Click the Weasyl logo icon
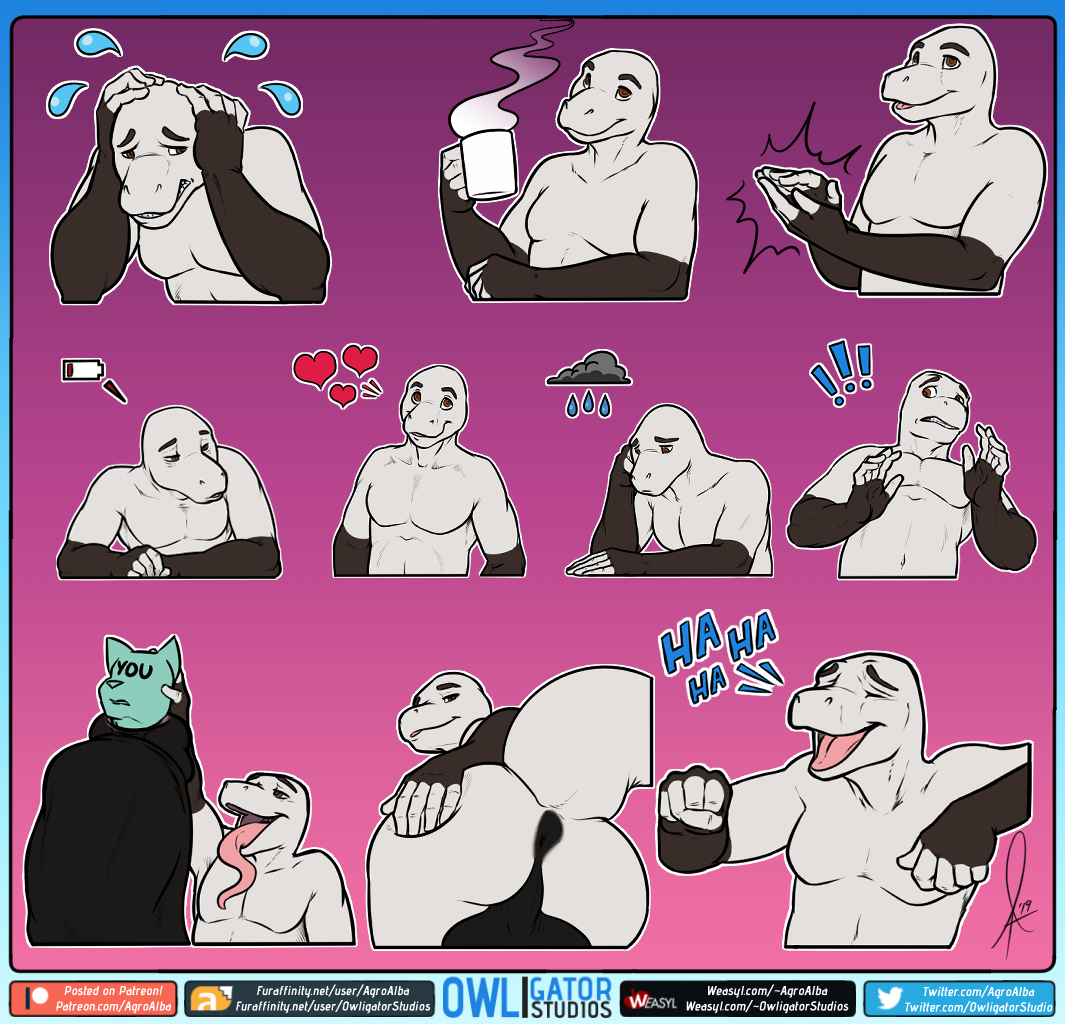Viewport: 1065px width, 1024px height. [651, 1000]
